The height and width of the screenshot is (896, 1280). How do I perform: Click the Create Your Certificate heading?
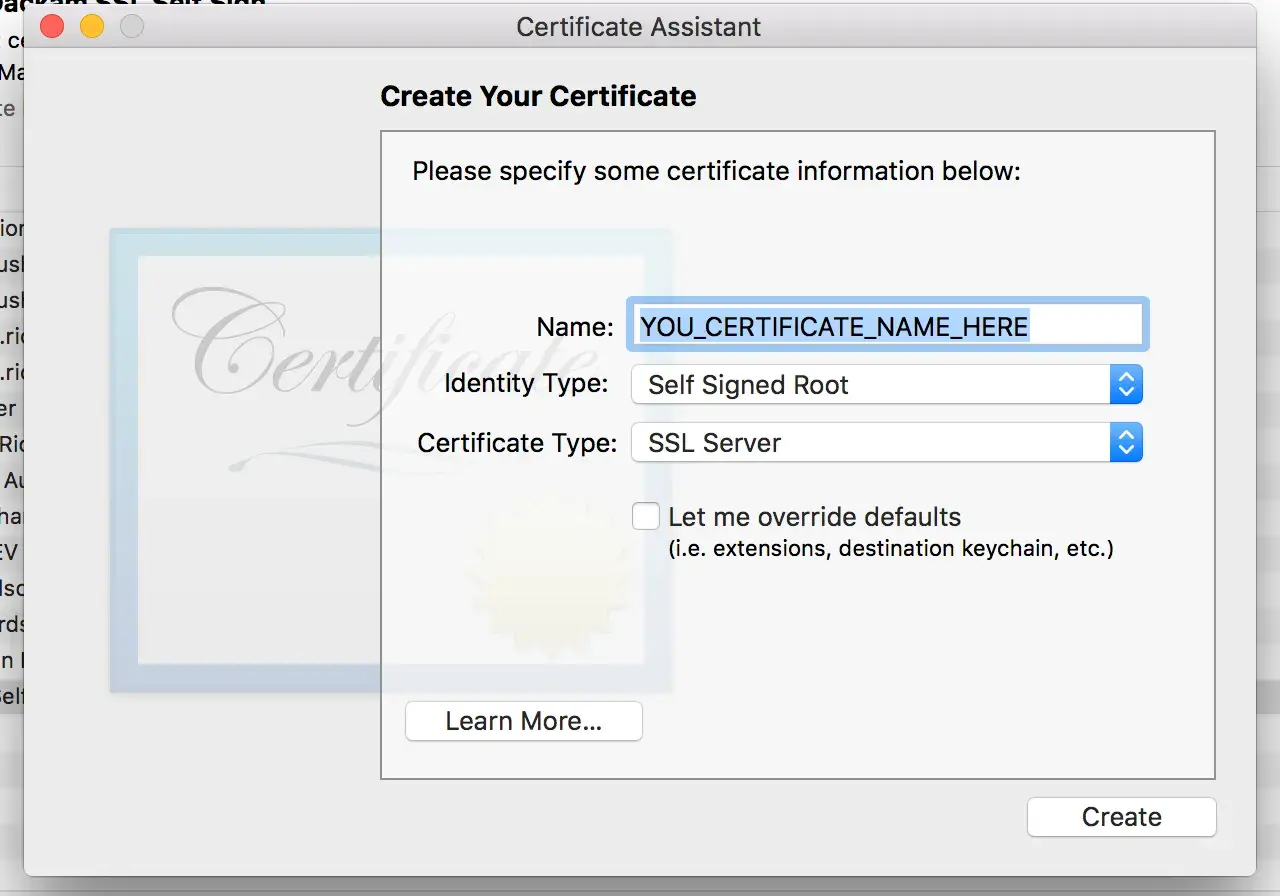coord(538,96)
